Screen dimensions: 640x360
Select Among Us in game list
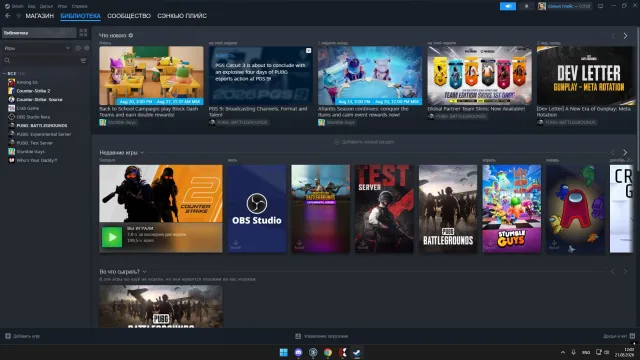[27, 82]
